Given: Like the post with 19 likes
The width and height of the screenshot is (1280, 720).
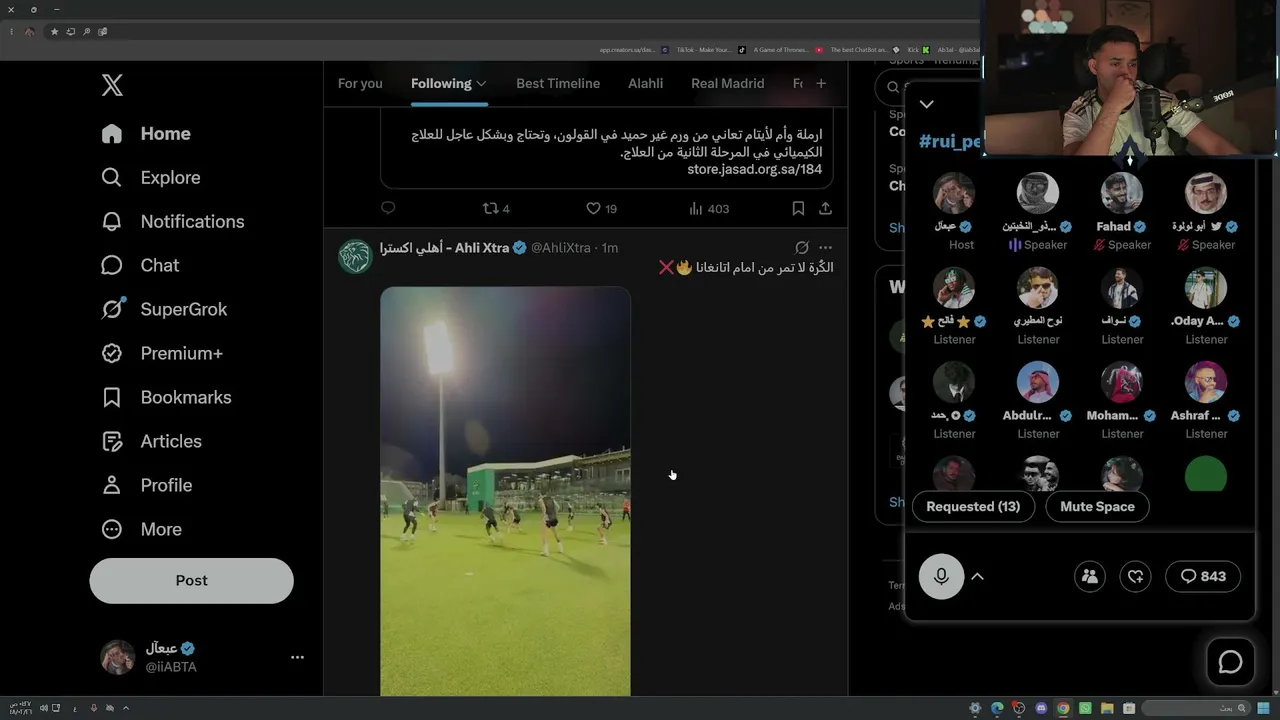Looking at the screenshot, I should click(x=601, y=208).
